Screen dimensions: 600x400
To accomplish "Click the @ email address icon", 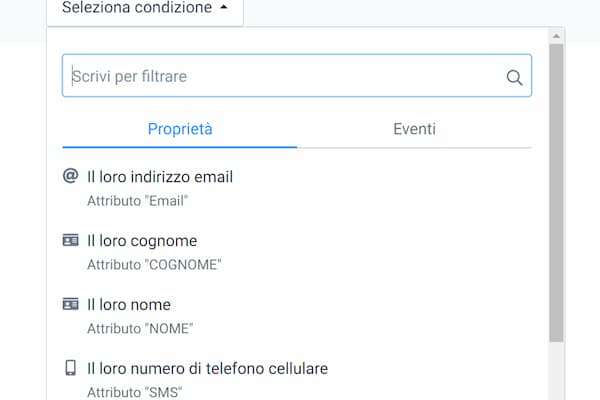I will point(70,176).
